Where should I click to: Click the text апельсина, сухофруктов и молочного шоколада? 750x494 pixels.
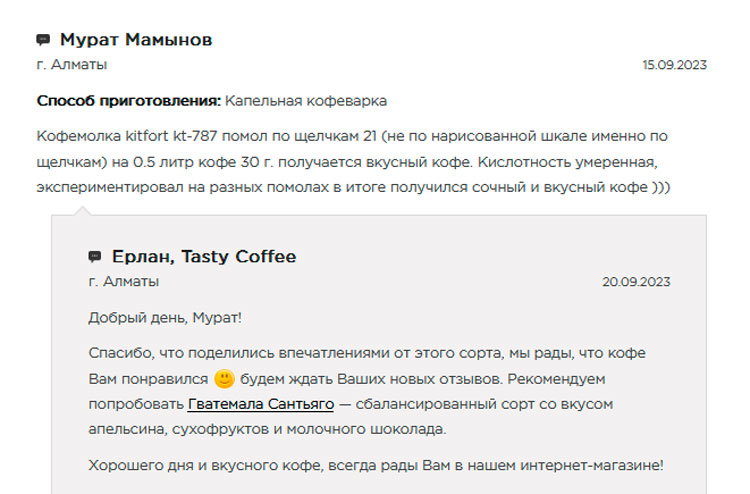pyautogui.click(x=267, y=429)
